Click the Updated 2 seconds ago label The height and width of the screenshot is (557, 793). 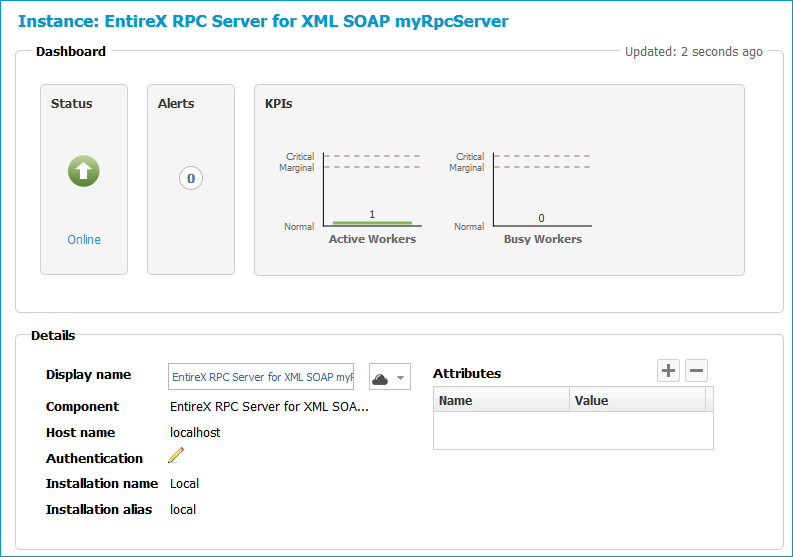point(693,52)
